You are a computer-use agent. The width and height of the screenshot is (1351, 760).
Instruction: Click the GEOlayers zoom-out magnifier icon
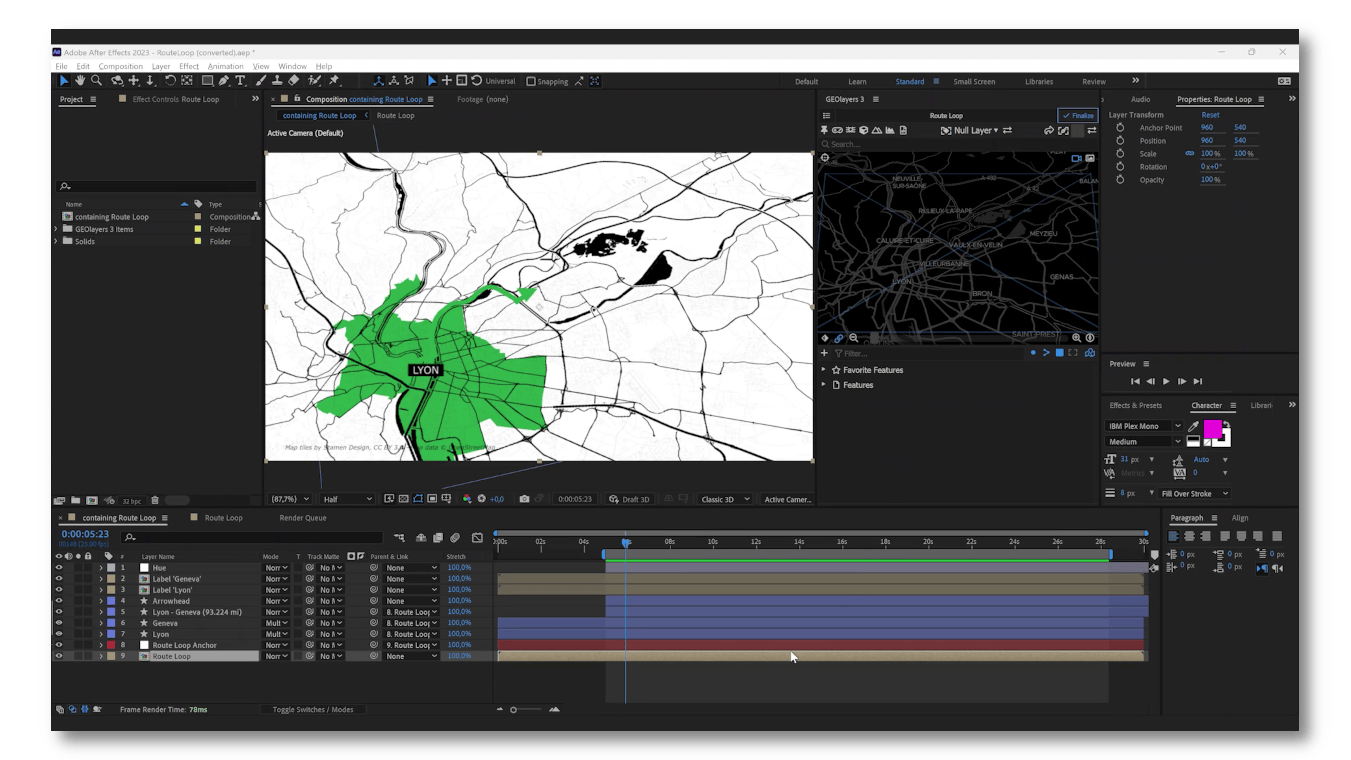pos(853,338)
